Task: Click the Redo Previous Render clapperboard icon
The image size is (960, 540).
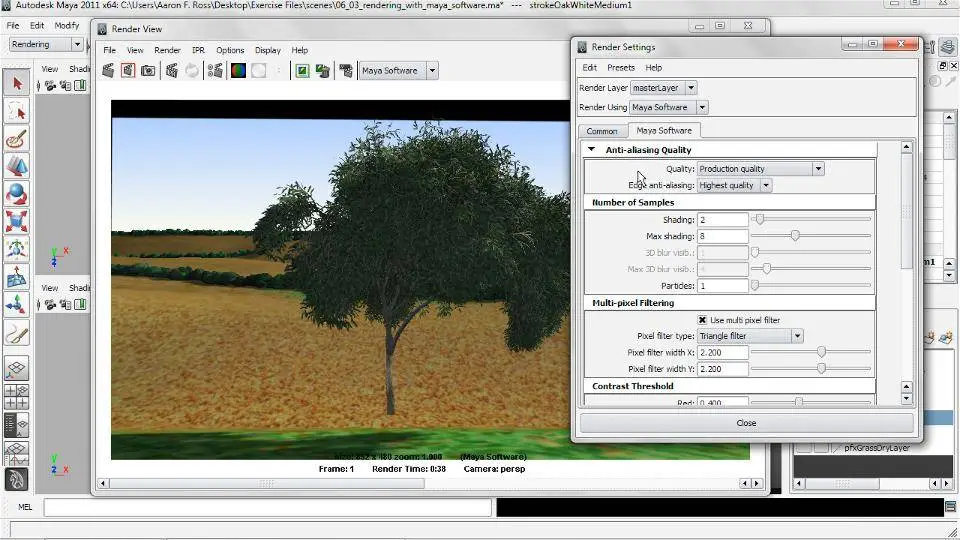Action: click(109, 71)
